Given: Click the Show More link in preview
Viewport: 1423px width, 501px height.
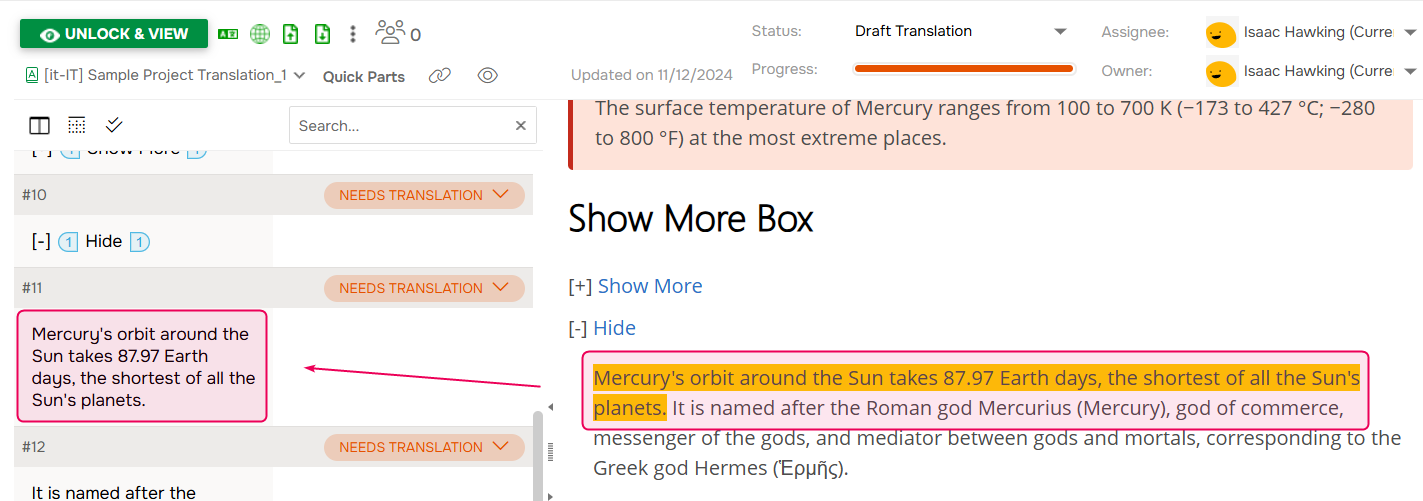Looking at the screenshot, I should pyautogui.click(x=650, y=287).
